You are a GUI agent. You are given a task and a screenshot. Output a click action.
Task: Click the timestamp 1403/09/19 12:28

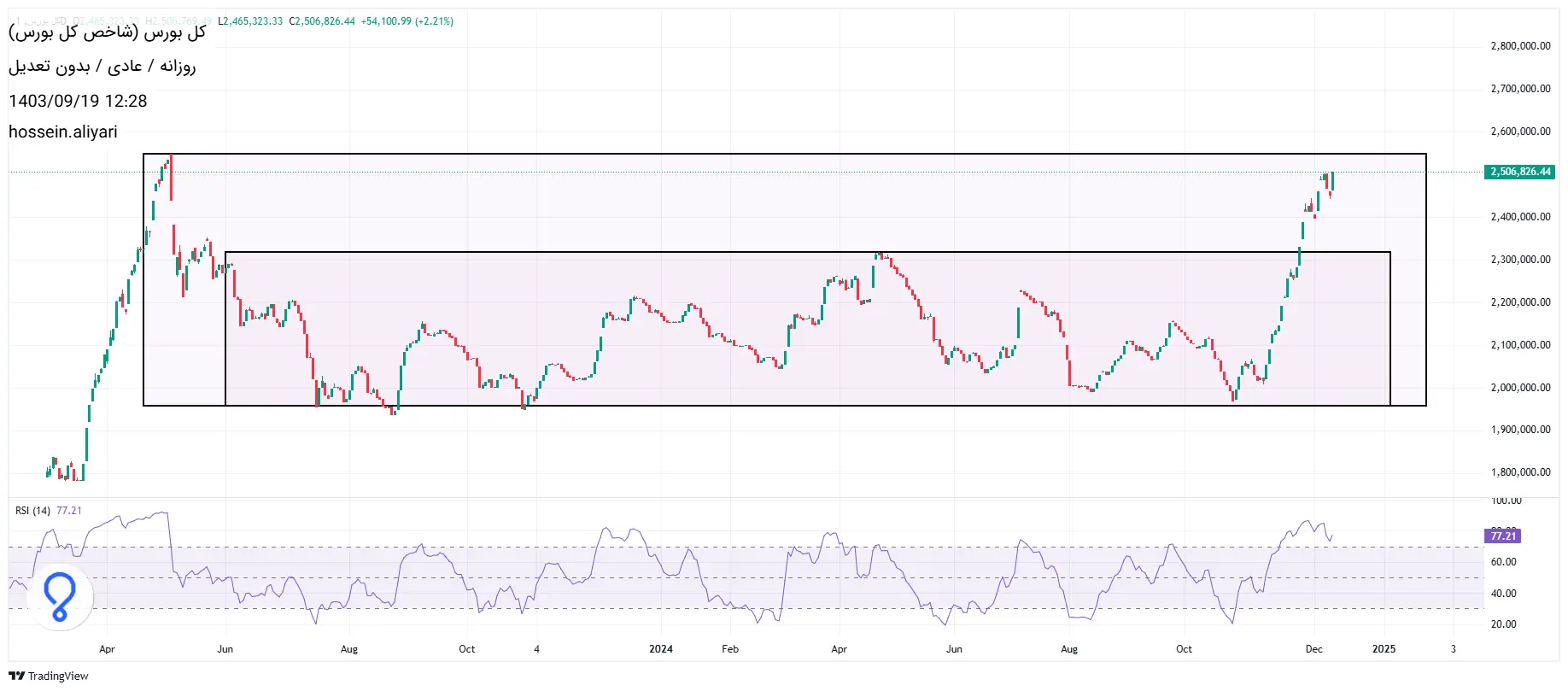[78, 101]
